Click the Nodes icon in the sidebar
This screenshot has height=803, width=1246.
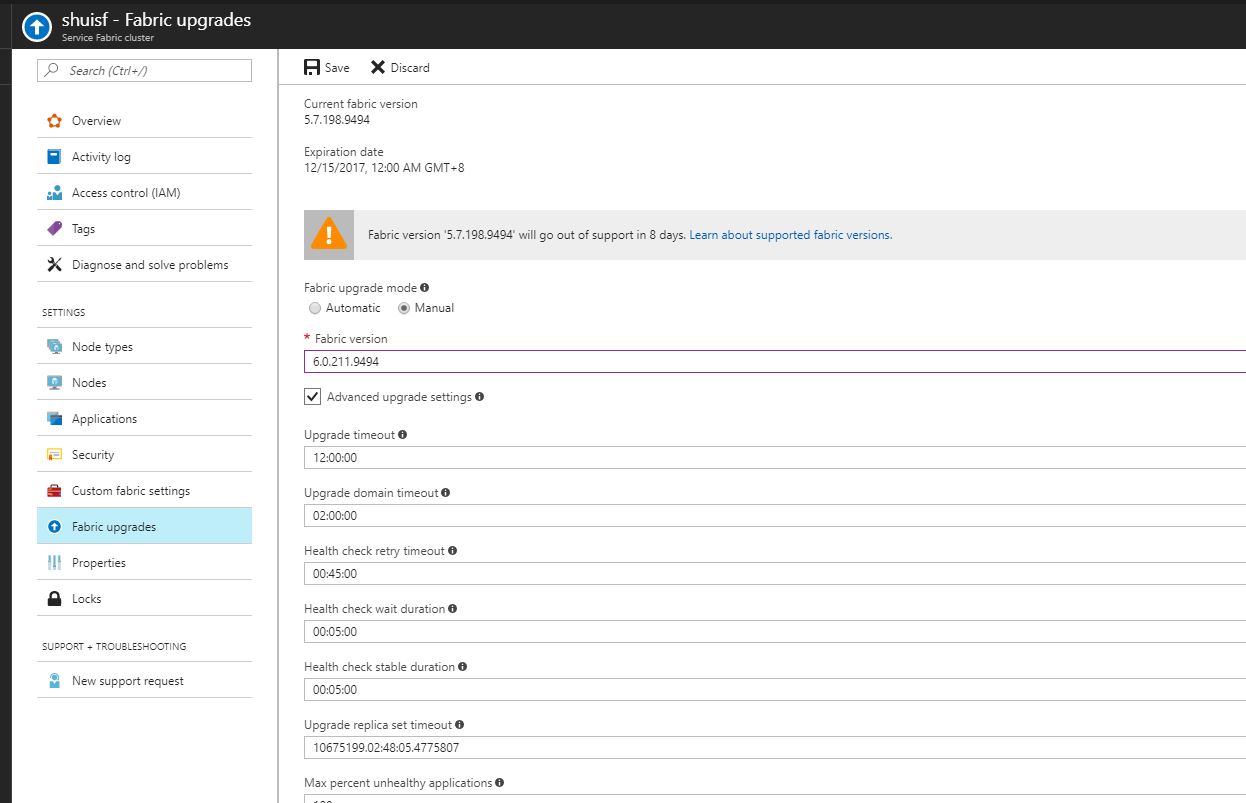click(x=55, y=382)
